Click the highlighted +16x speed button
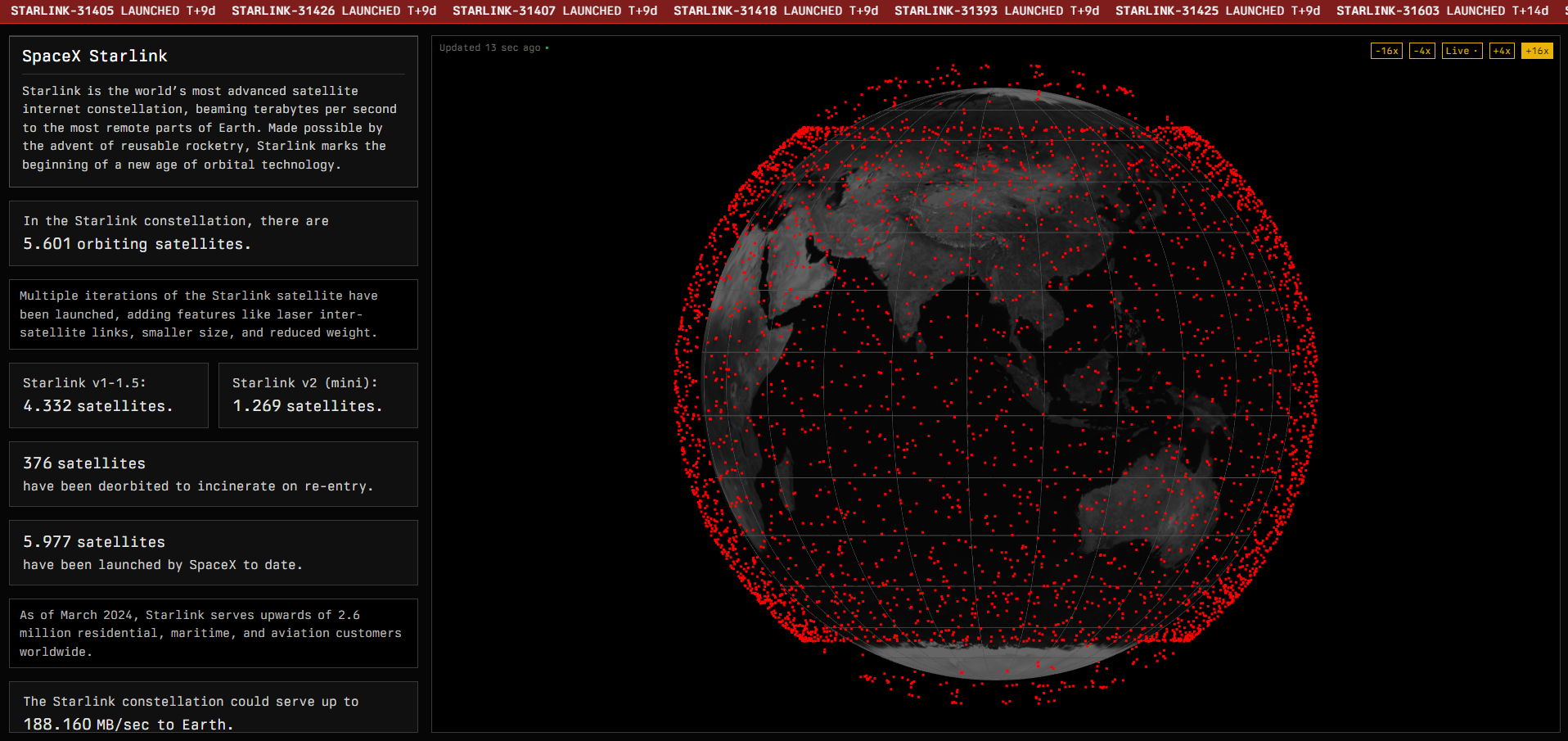This screenshot has height=741, width=1568. (1537, 51)
